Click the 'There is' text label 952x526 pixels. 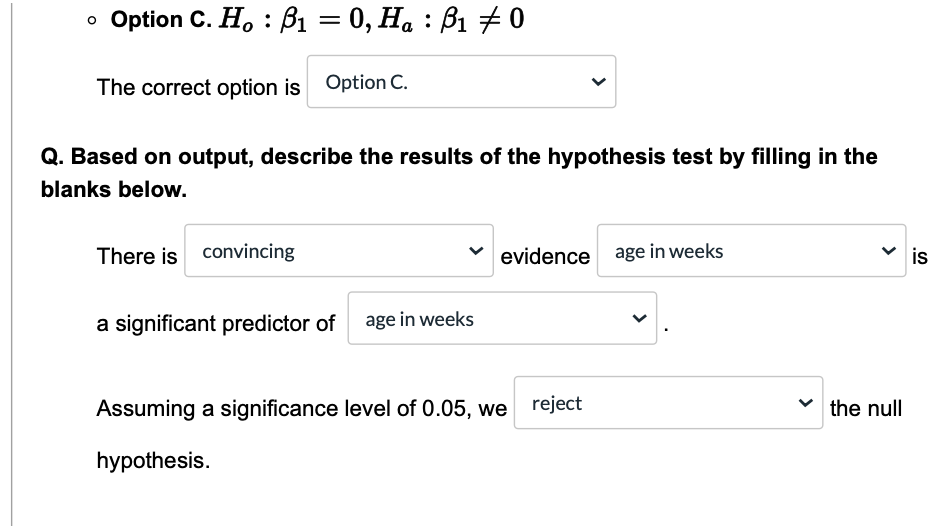click(x=136, y=256)
